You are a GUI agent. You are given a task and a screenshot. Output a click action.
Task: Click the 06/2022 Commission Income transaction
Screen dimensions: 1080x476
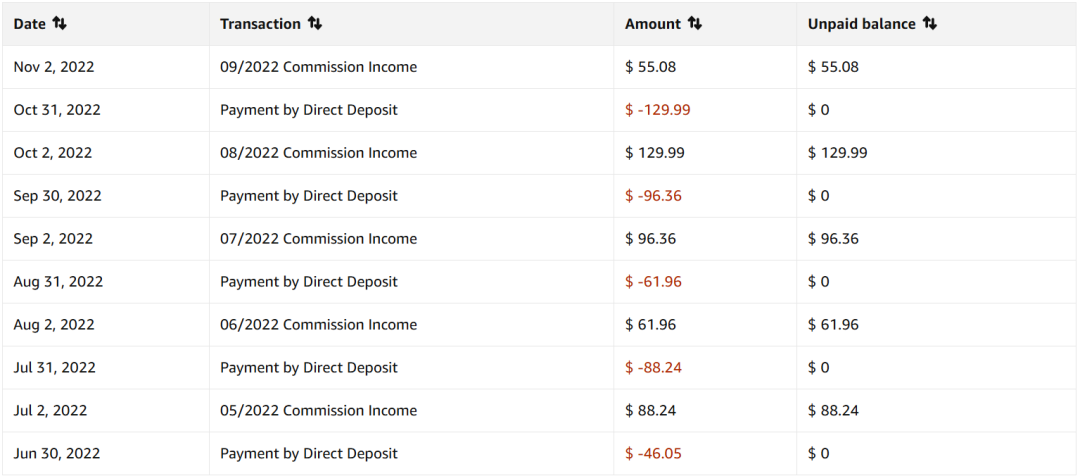click(318, 325)
